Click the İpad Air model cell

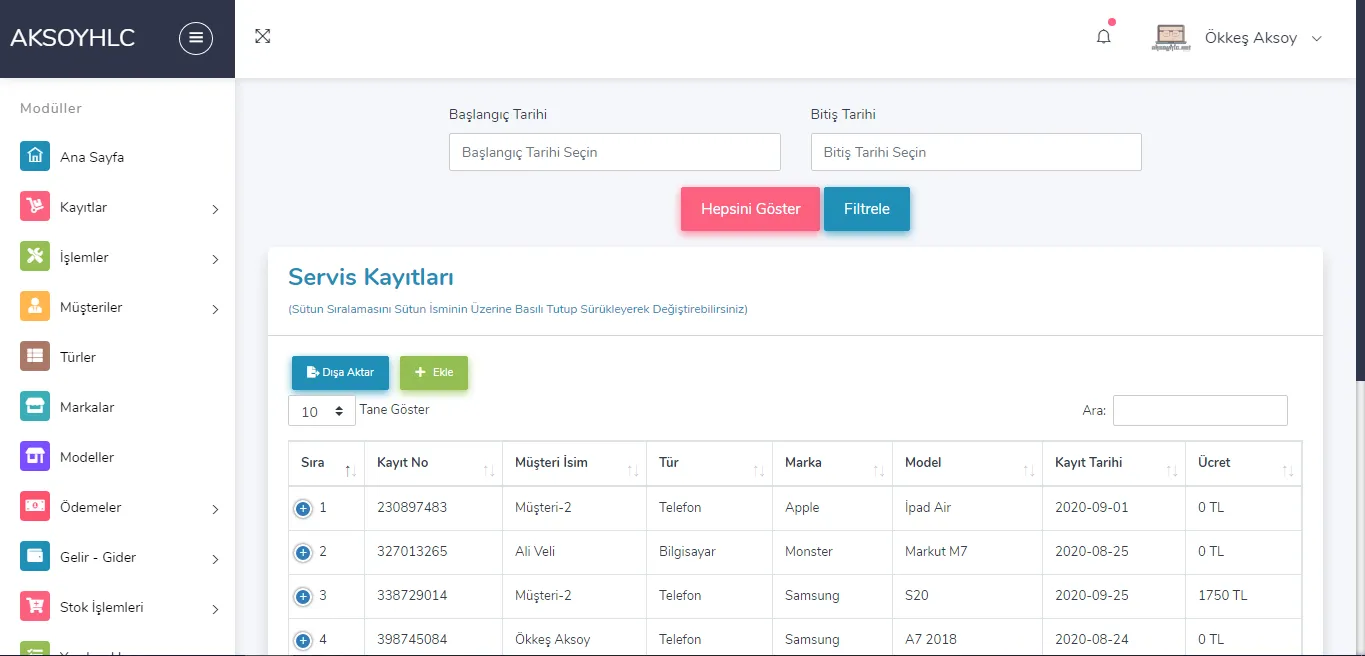(967, 507)
